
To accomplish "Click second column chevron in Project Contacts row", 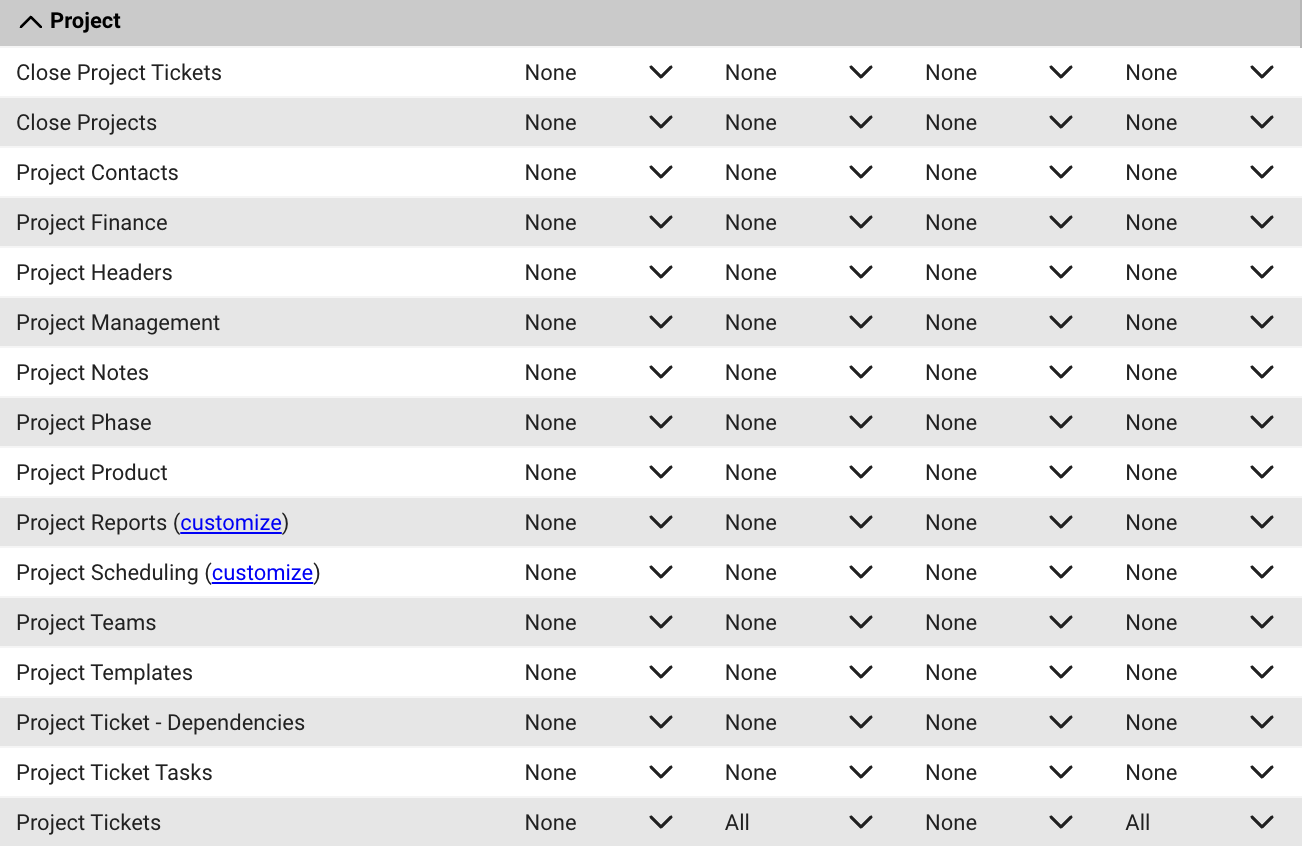I will pos(861,173).
